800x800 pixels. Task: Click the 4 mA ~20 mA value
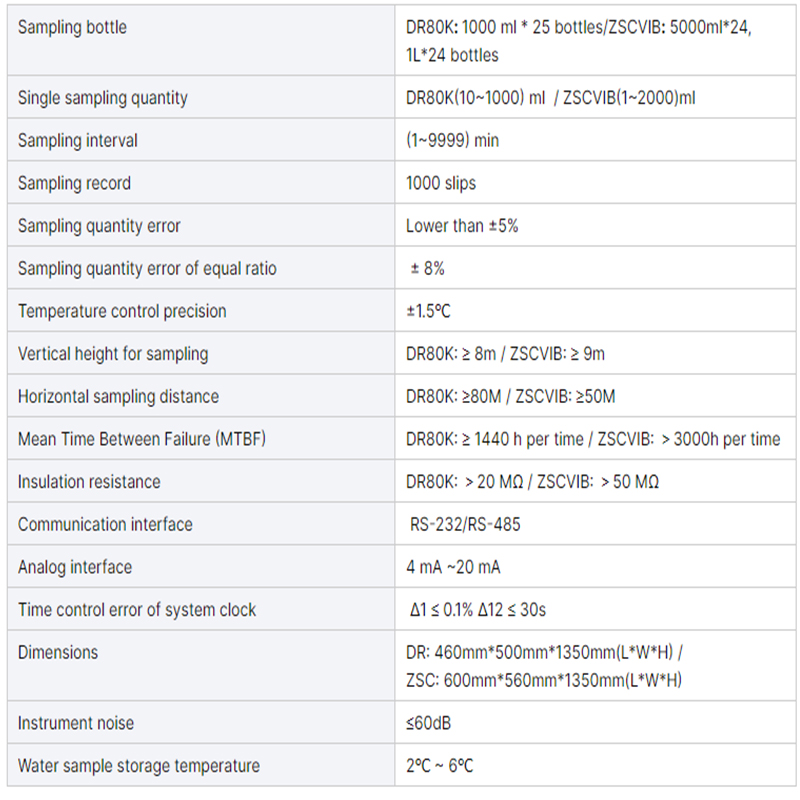(453, 567)
